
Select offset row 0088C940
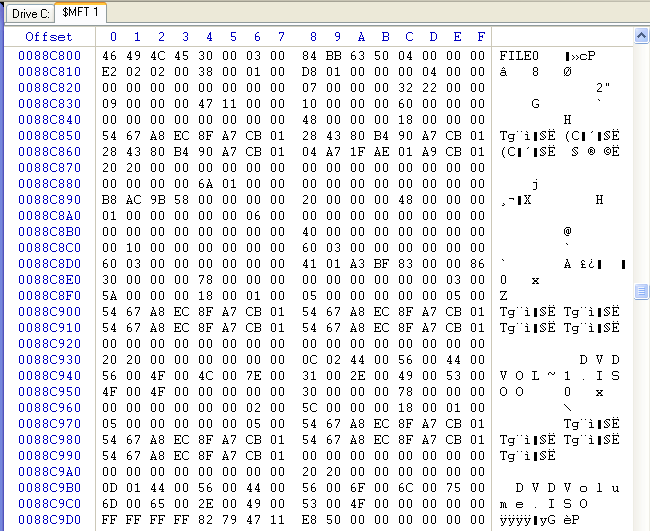coord(49,375)
